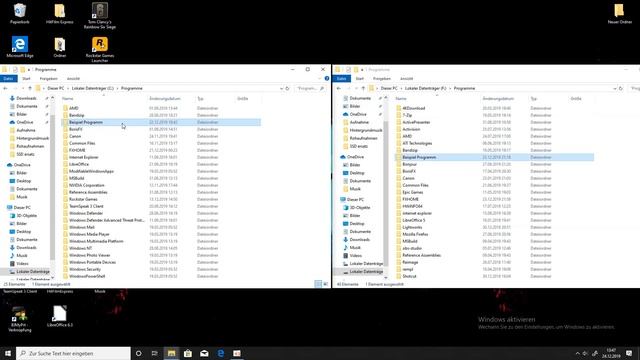Image resolution: width=640 pixels, height=360 pixels.
Task: Open the Windows Start menu
Action: [x=8, y=353]
